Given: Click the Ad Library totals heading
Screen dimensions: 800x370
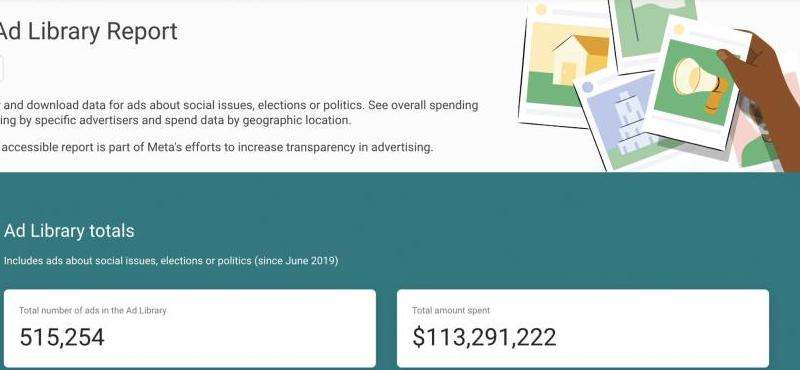Looking at the screenshot, I should (x=69, y=231).
